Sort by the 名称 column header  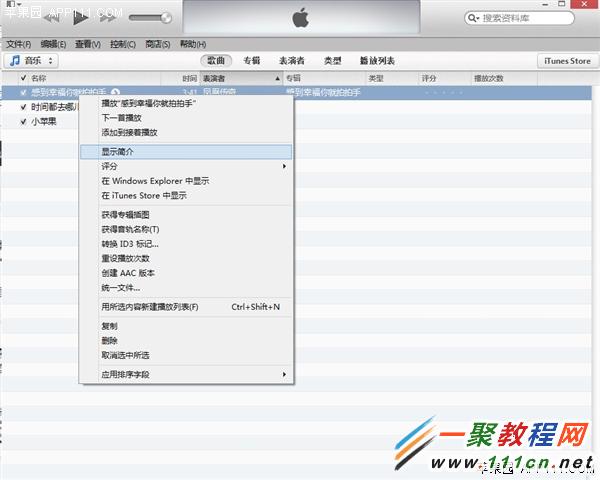[x=38, y=78]
